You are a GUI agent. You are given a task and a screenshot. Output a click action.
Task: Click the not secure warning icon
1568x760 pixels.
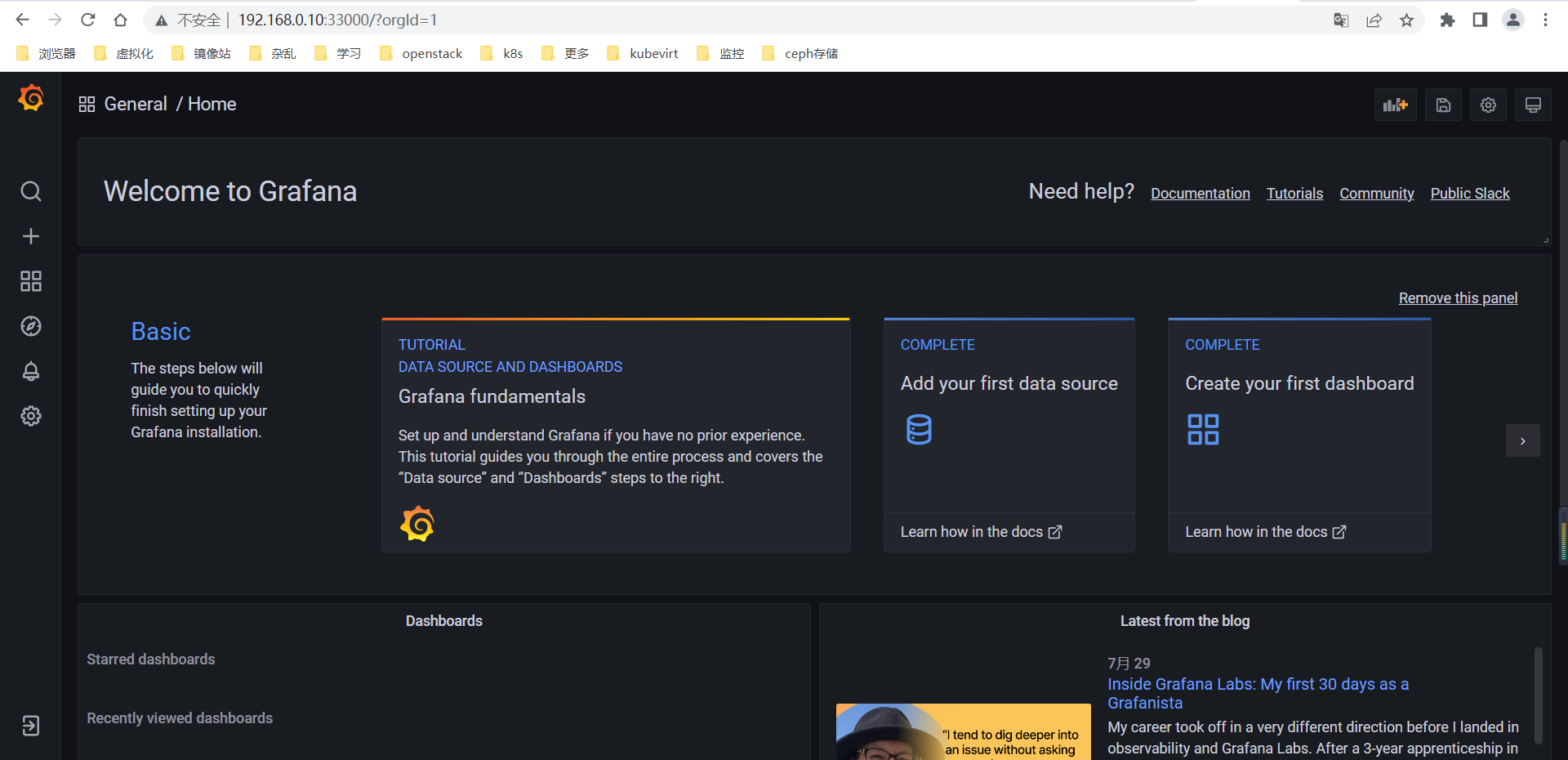pos(162,20)
